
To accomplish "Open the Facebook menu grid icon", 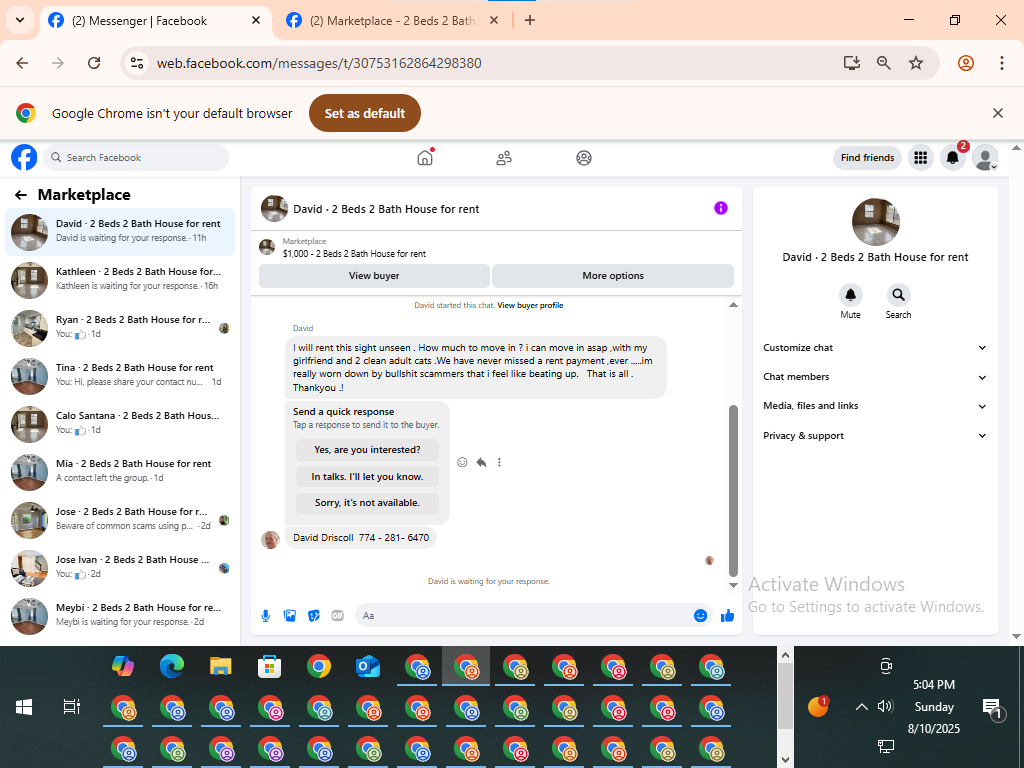I will (921, 157).
